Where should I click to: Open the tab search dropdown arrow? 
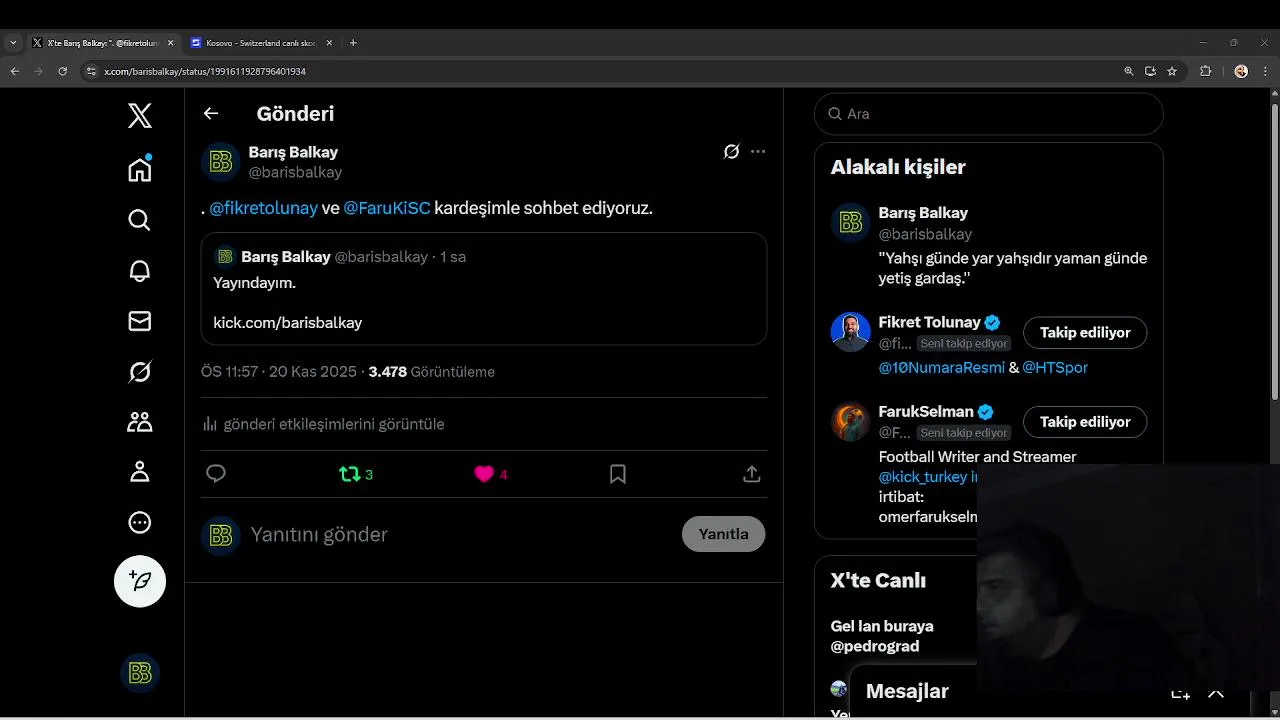(13, 43)
